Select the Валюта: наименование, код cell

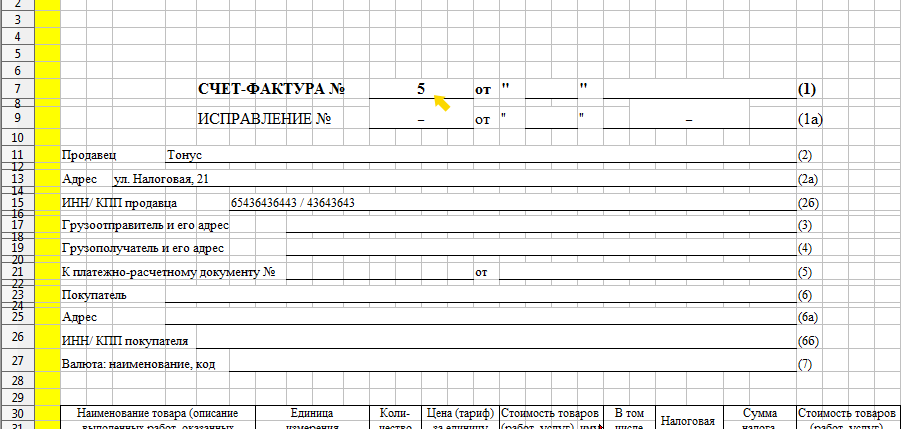click(139, 363)
